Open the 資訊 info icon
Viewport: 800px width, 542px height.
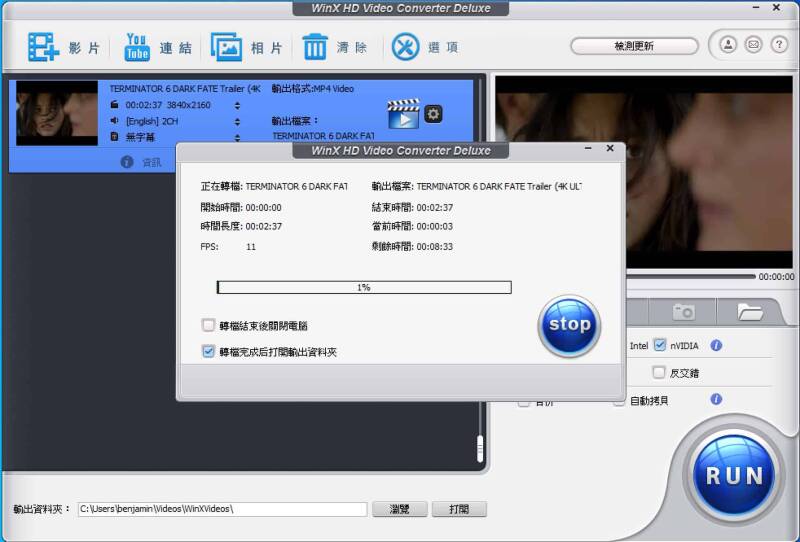click(127, 162)
